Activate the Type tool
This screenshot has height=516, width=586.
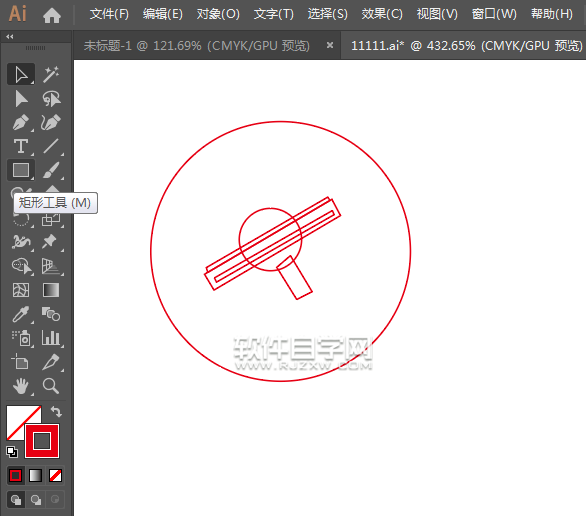(x=21, y=146)
